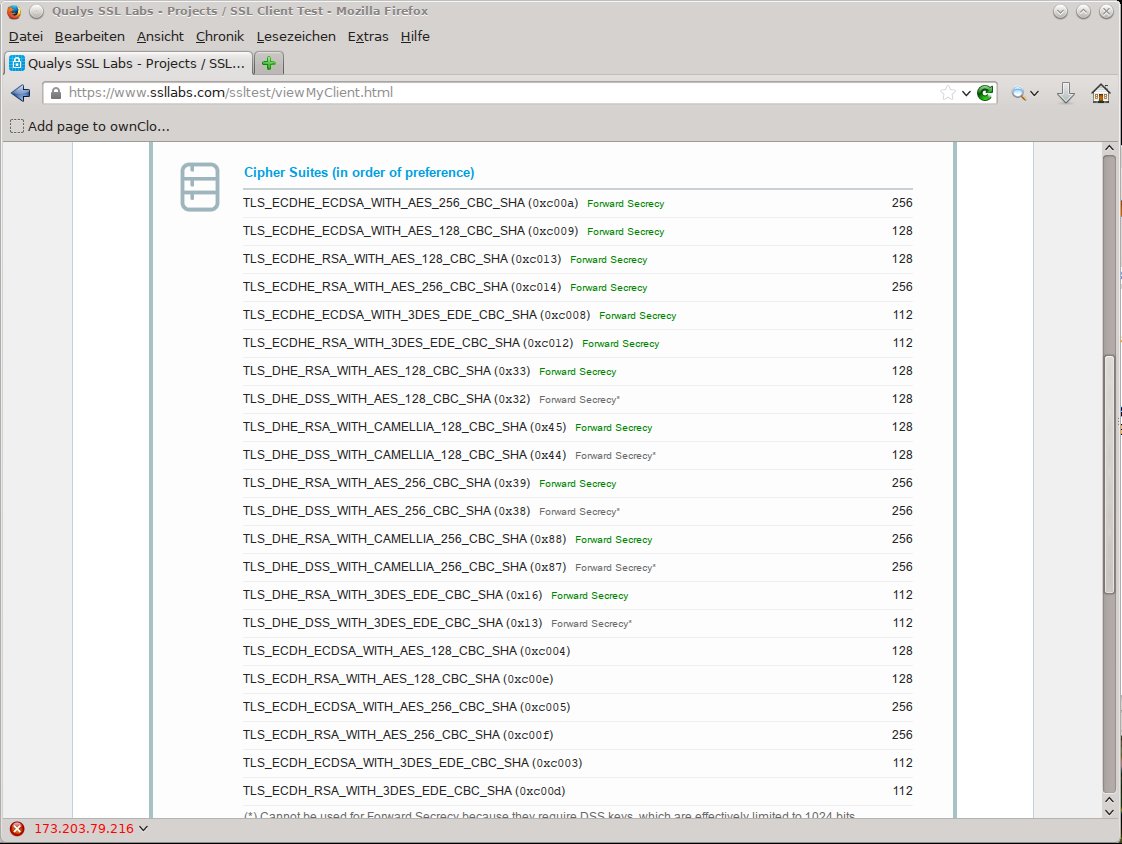Click TLS_ECDH_RSA_WITH_AES_128_CBC_SHA (0xc00e) cipher
The width and height of the screenshot is (1122, 844).
coord(398,679)
